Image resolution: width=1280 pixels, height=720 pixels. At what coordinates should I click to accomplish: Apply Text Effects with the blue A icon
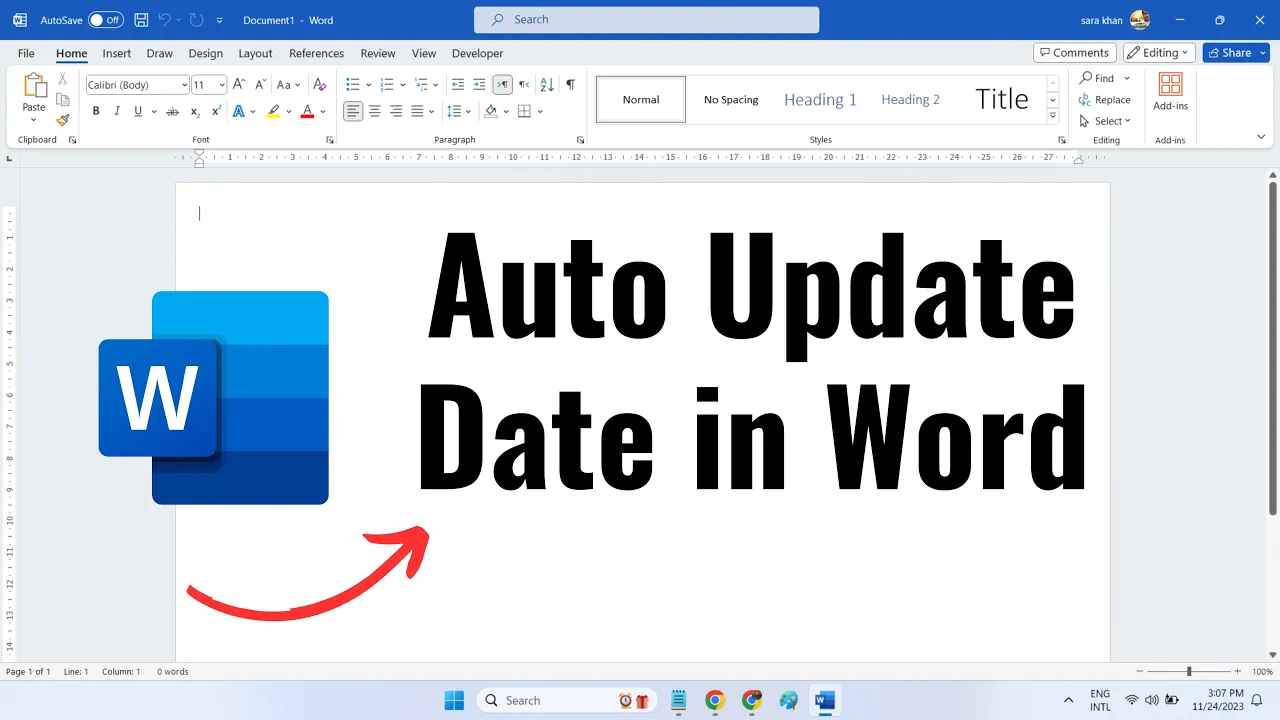240,111
